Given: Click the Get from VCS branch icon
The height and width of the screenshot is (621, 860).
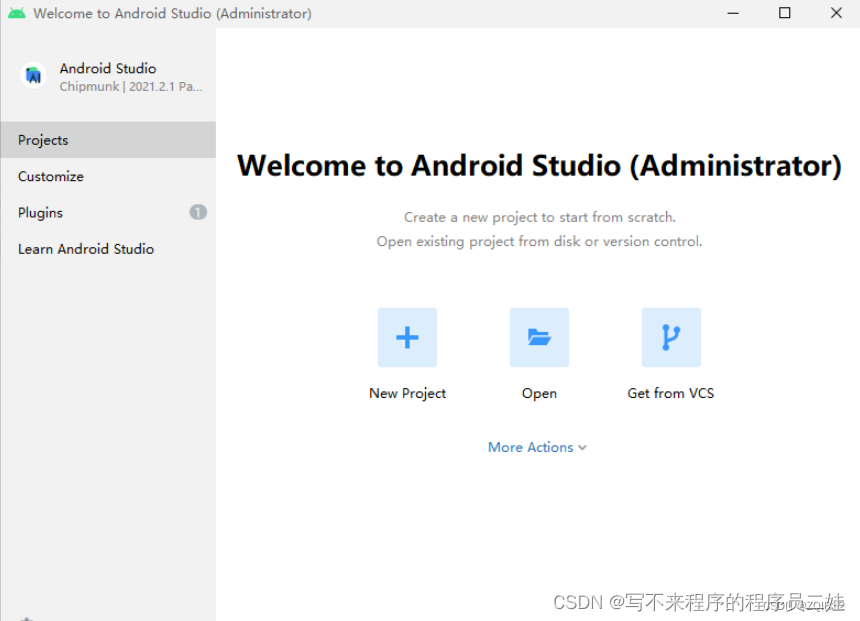Looking at the screenshot, I should click(671, 337).
